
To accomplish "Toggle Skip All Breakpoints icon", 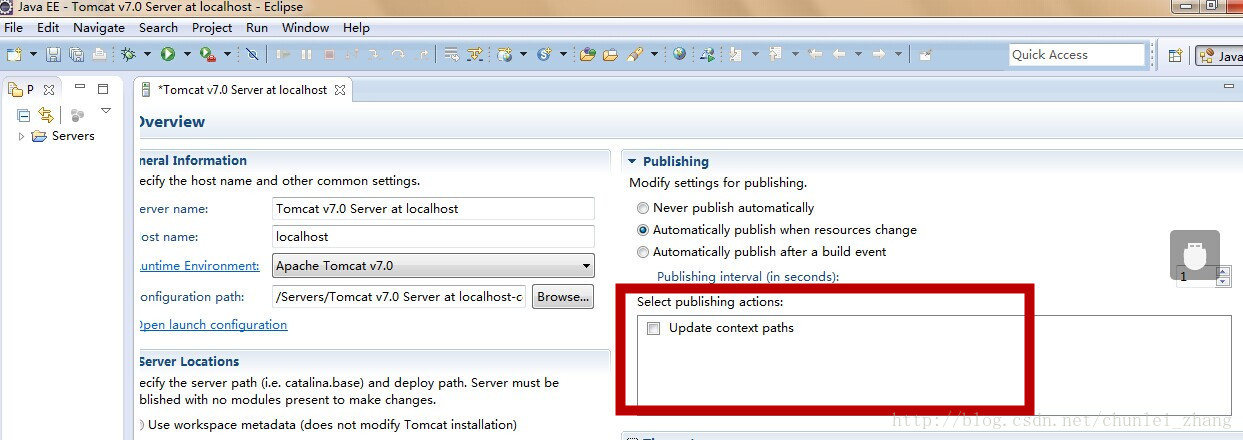I will tap(253, 54).
